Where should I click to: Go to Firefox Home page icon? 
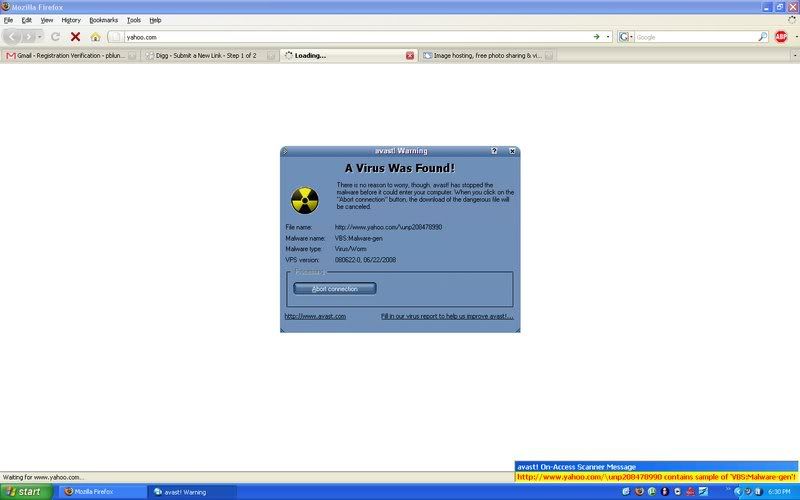(x=96, y=37)
